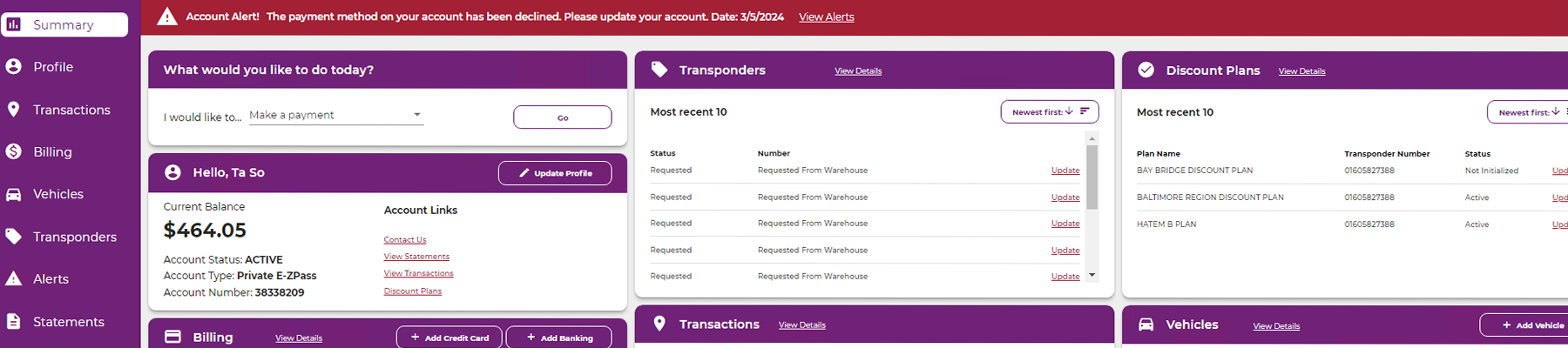Open the Transactions sidebar menu item
This screenshot has width=1568, height=348.
[x=71, y=110]
